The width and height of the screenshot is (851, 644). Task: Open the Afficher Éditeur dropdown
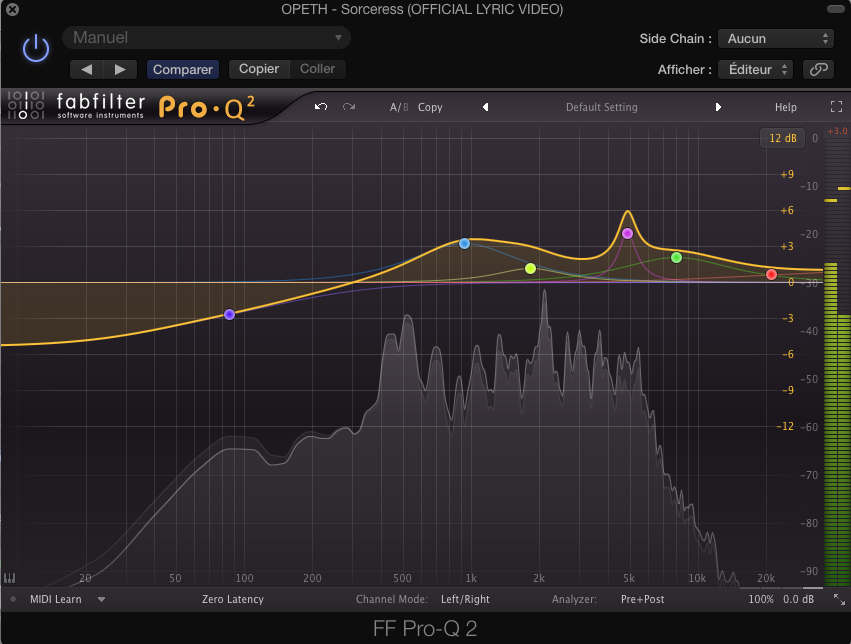pyautogui.click(x=755, y=69)
